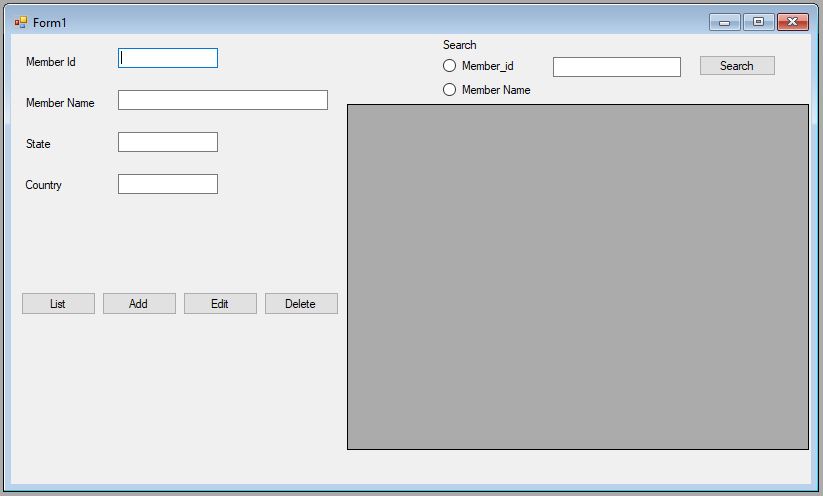Click the Form1 title bar icon
823x496 pixels.
21,23
